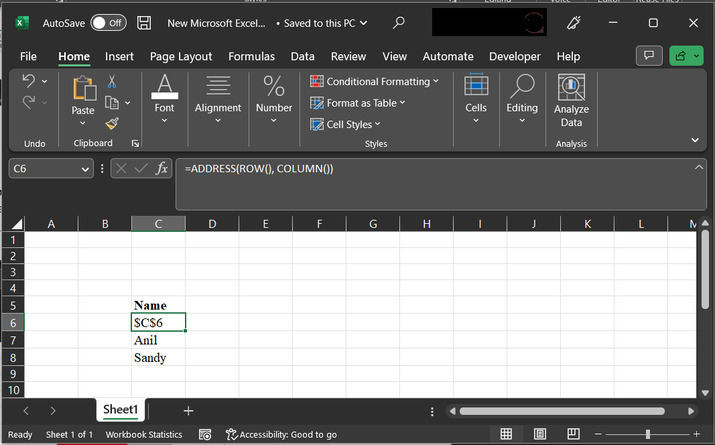The width and height of the screenshot is (715, 445).
Task: Toggle the AutoSave switch
Action: [x=108, y=23]
